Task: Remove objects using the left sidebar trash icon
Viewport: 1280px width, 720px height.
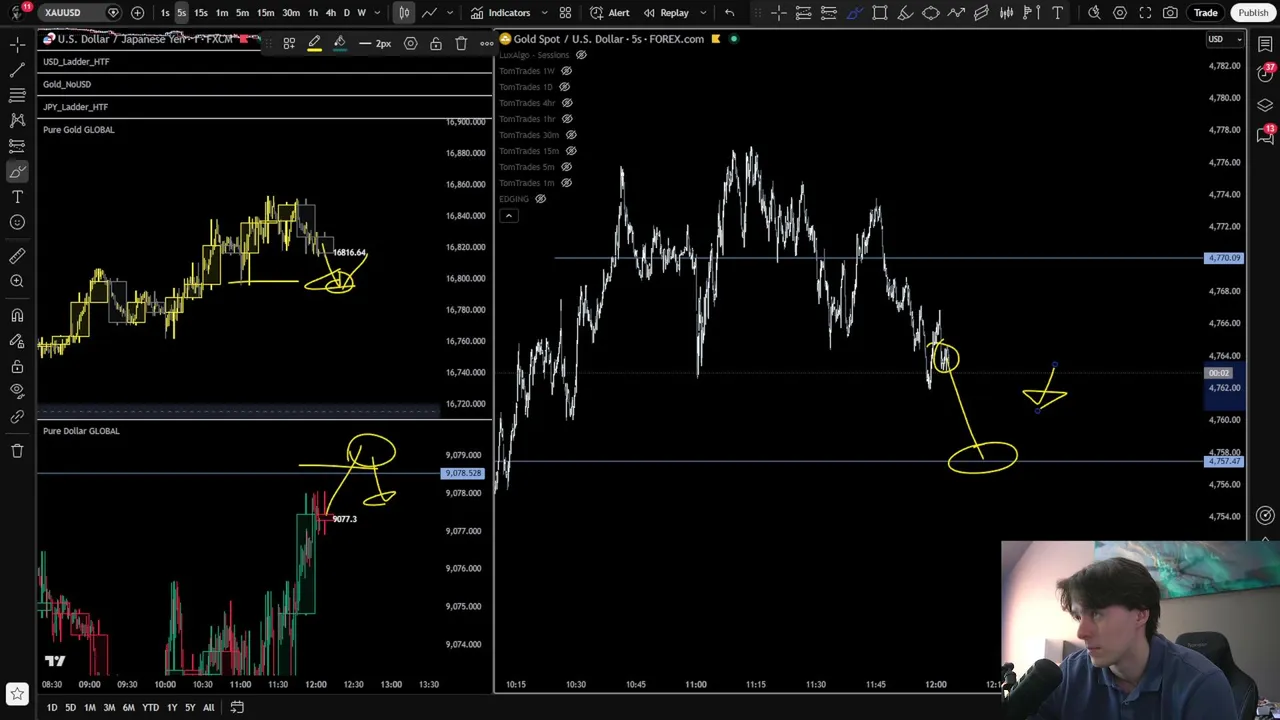Action: (17, 451)
